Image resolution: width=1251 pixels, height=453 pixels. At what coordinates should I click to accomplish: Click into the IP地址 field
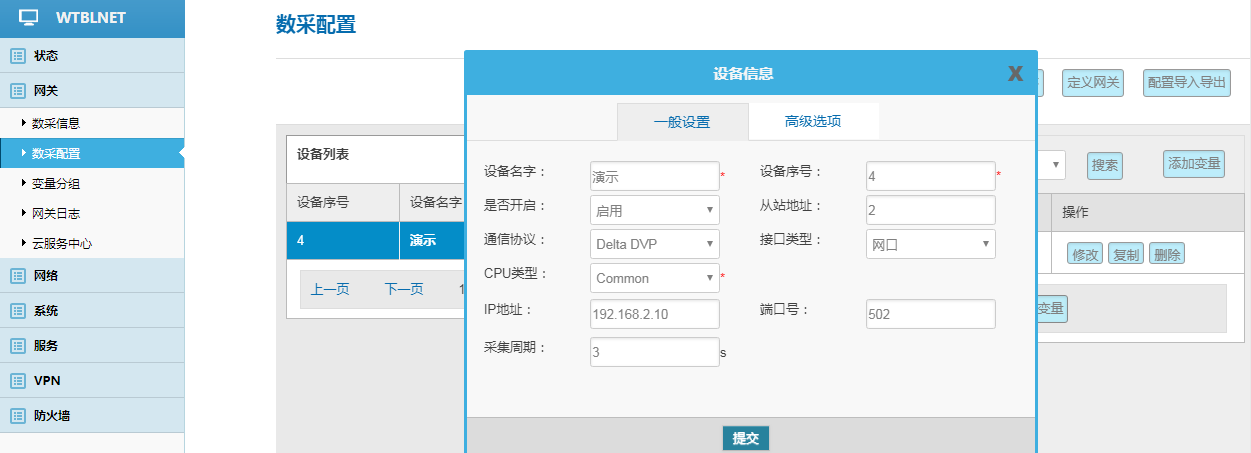click(x=654, y=314)
